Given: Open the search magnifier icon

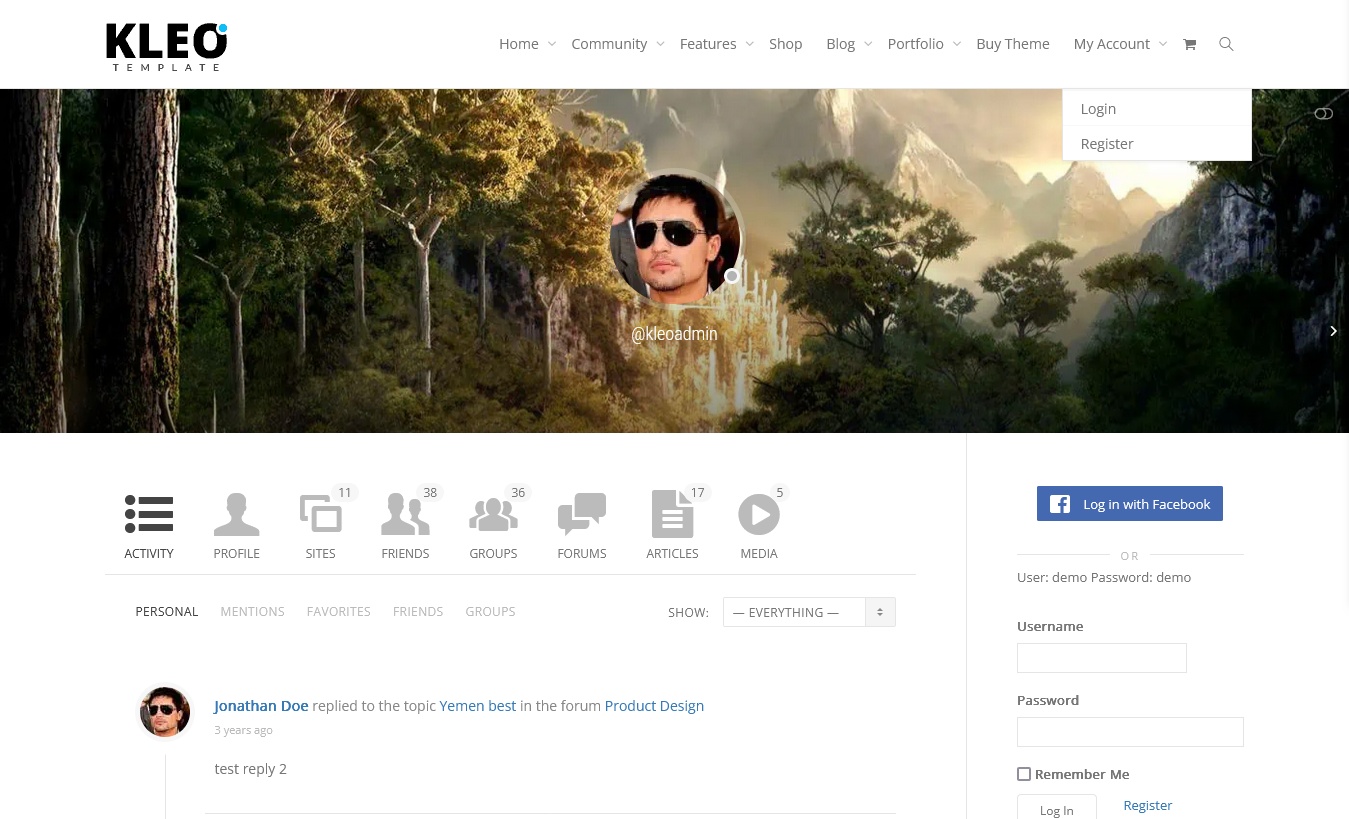Looking at the screenshot, I should 1226,44.
